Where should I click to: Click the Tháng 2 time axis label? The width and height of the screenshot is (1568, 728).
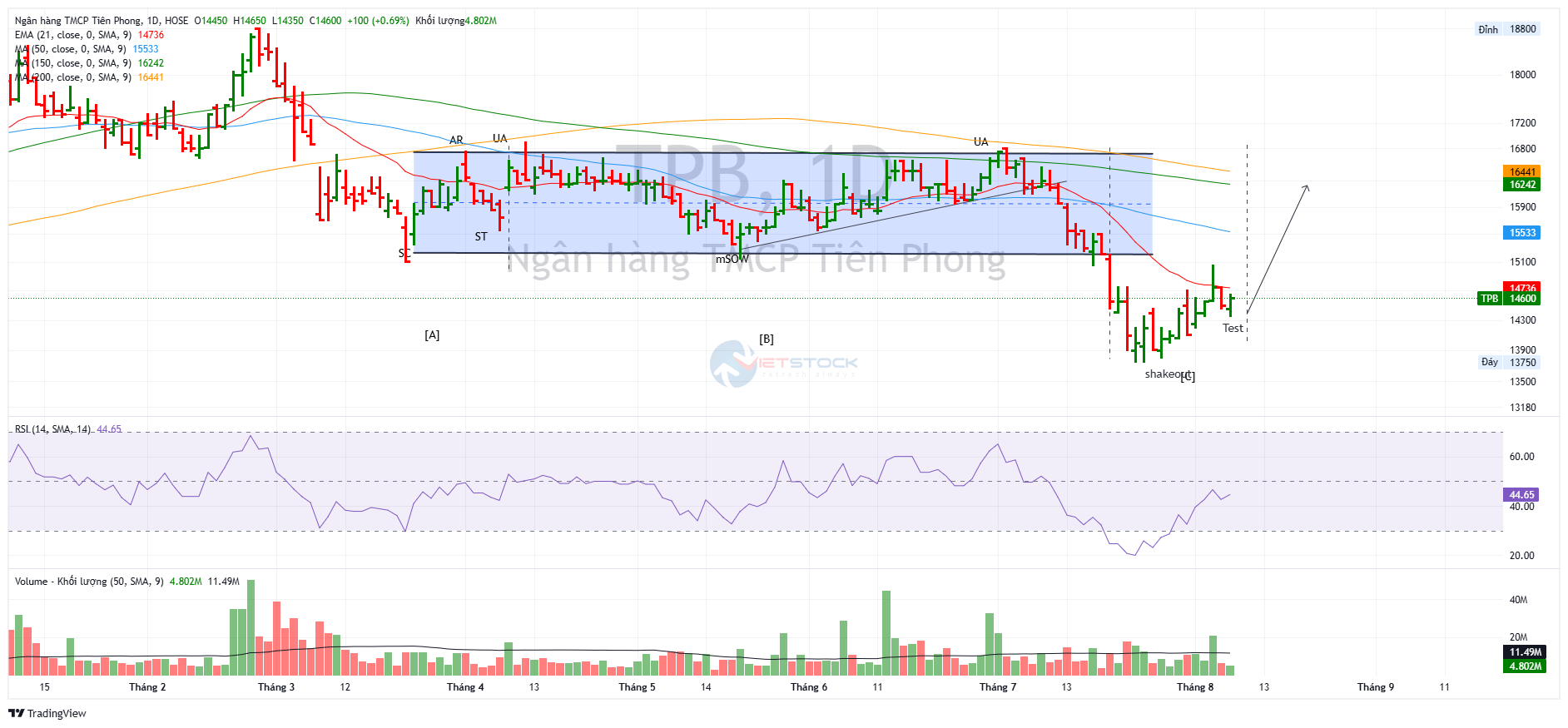[x=147, y=687]
